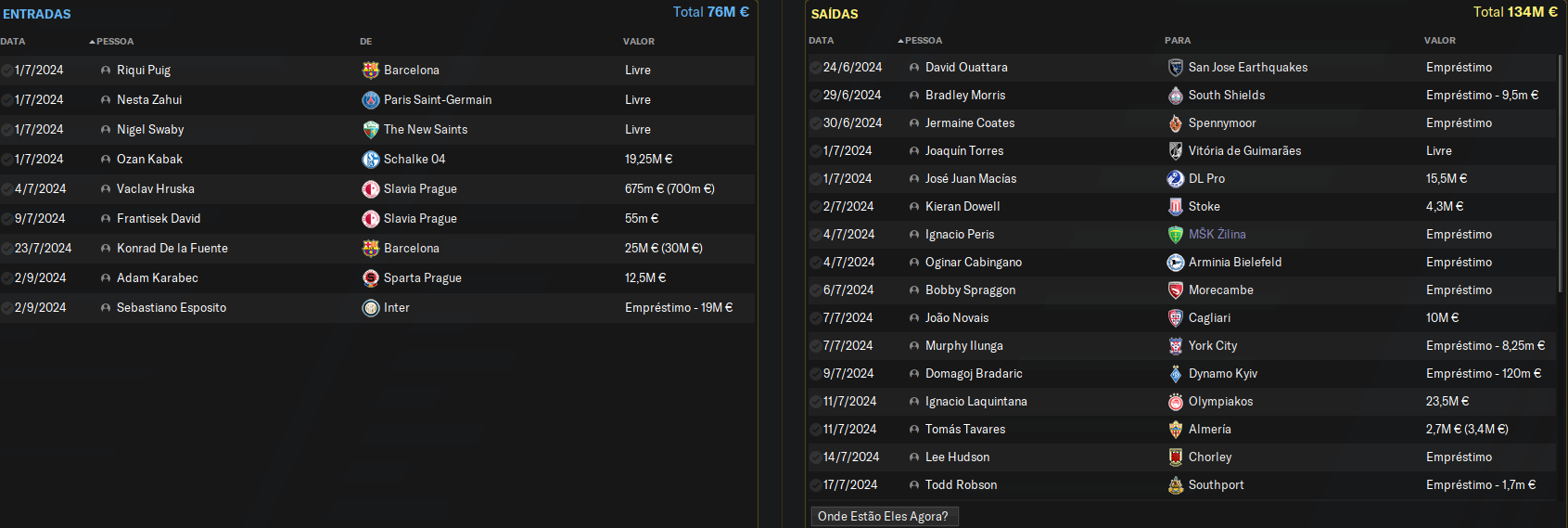This screenshot has width=1568, height=528.
Task: Click the Dynamo Kyiv club badge
Action: click(x=1176, y=373)
